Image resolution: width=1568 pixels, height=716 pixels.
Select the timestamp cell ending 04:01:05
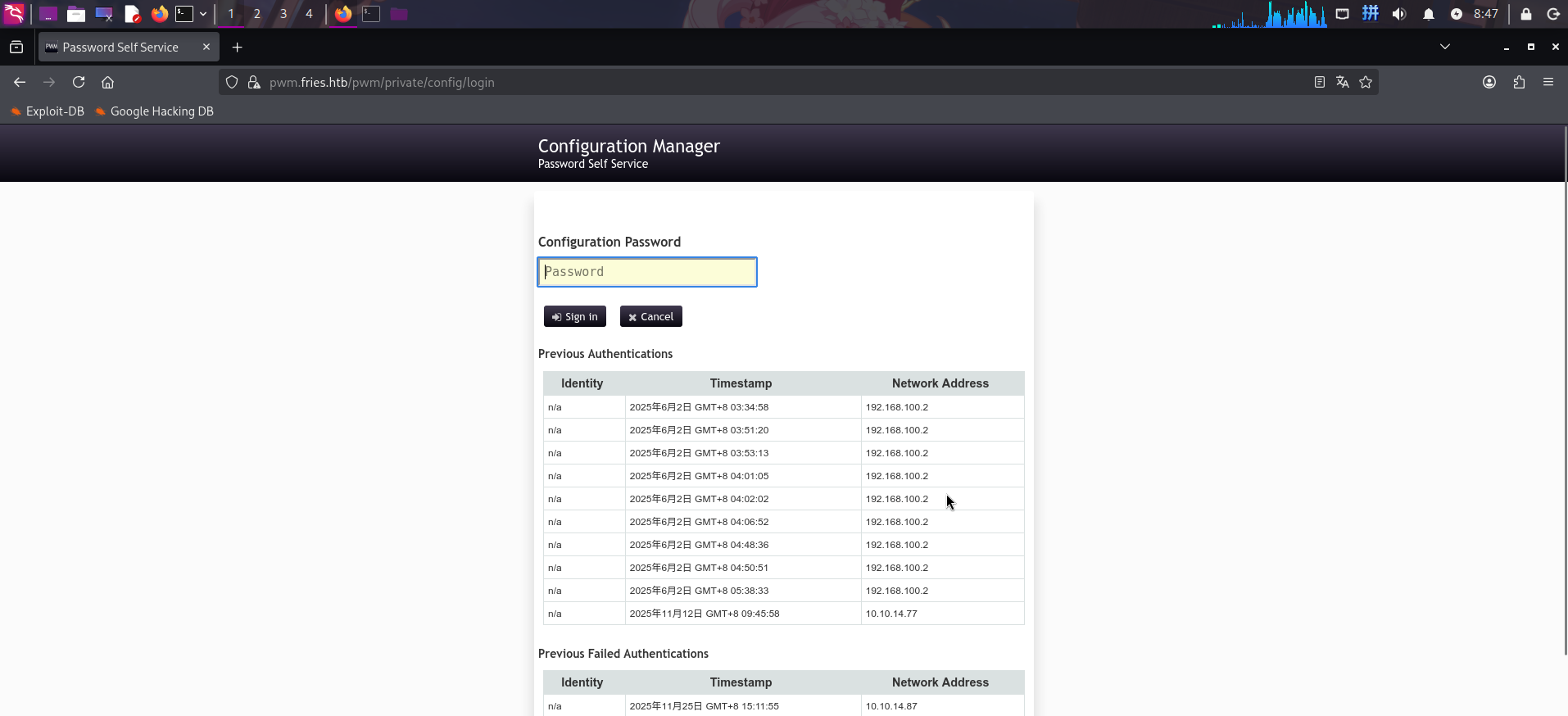(743, 476)
